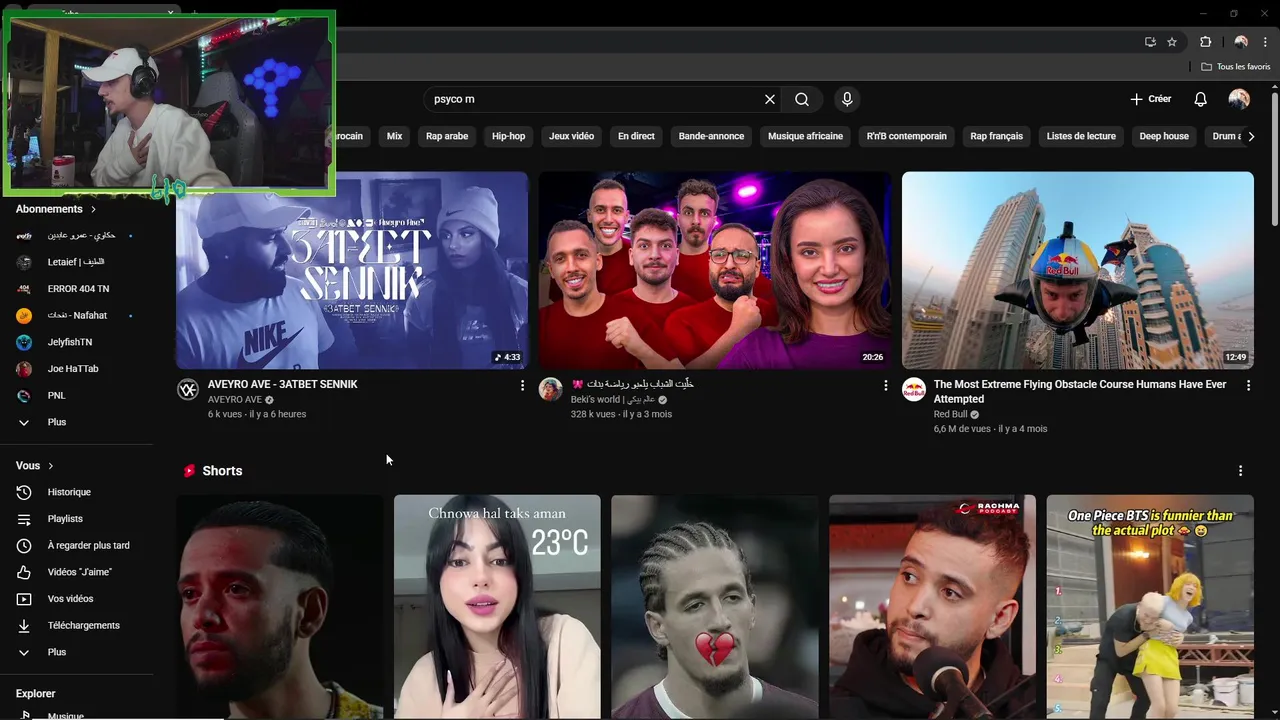Open the Red Bull channel name link
The image size is (1280, 720).
951,414
